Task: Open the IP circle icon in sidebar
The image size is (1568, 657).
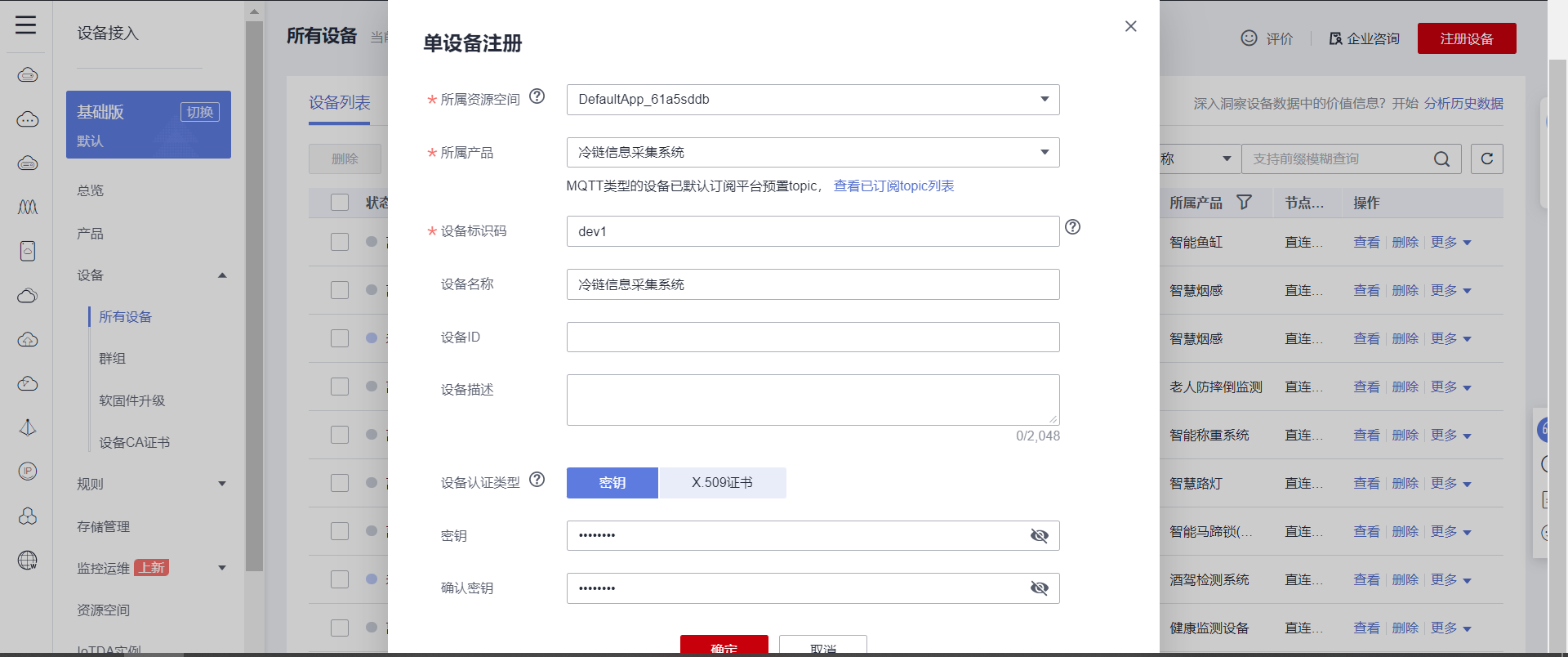Action: 28,471
